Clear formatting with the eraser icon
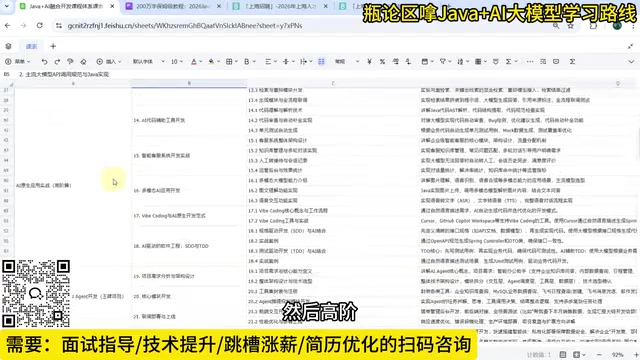Screen dimensions: 640x360 pos(83,62)
